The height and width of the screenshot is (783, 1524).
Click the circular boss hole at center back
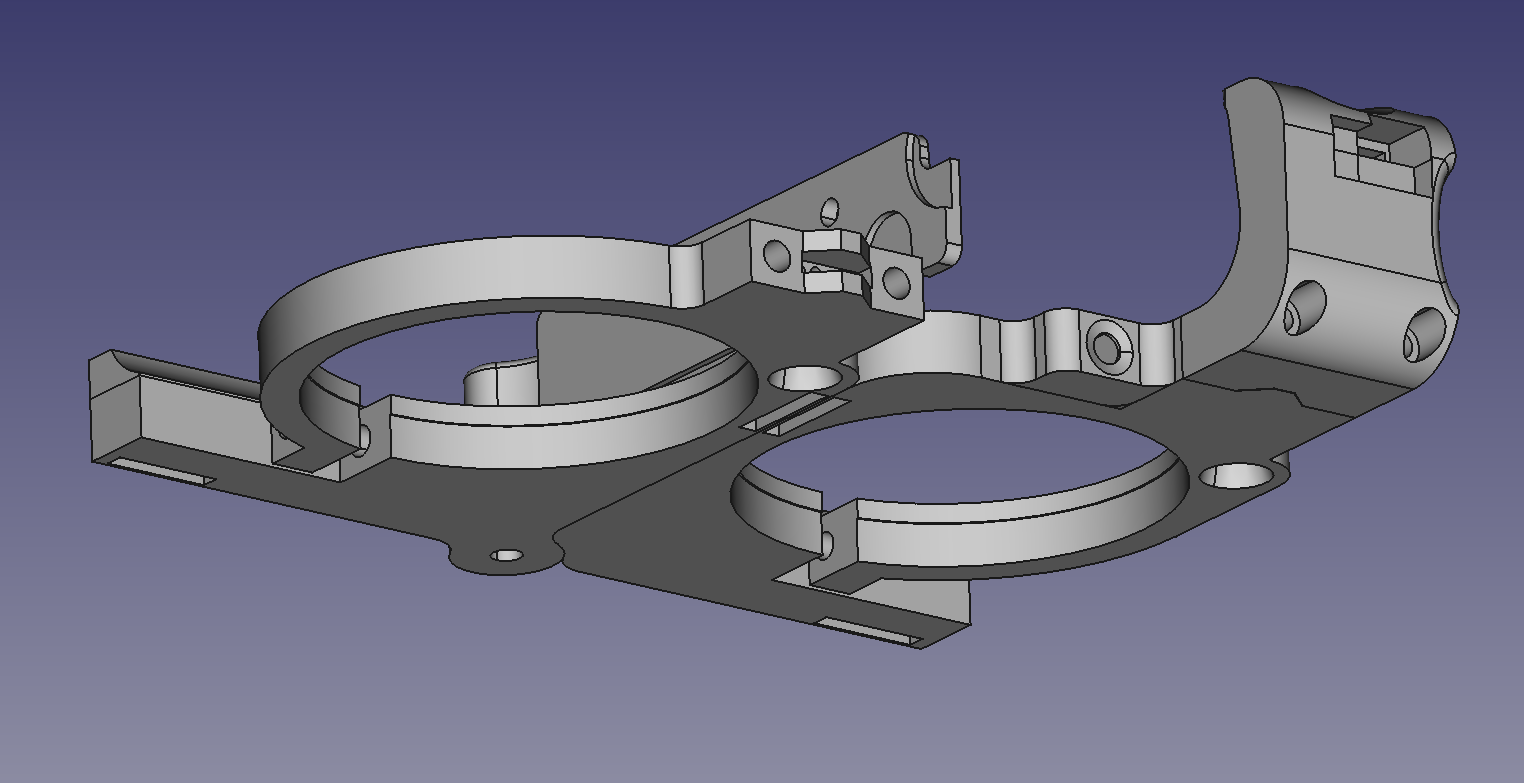(1106, 348)
